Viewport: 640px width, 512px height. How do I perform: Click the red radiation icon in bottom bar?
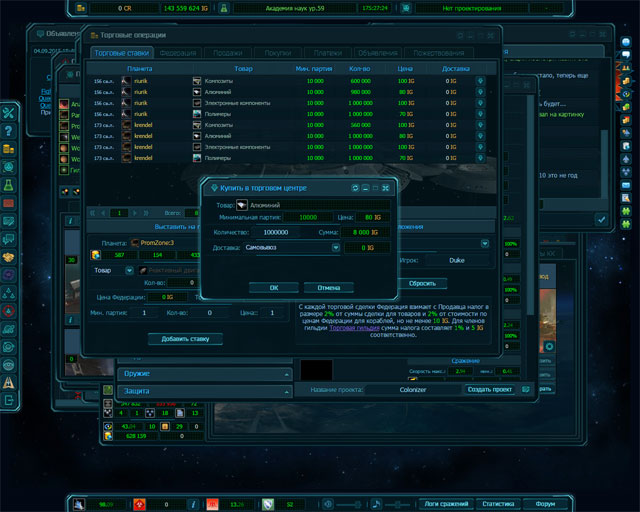(140, 505)
